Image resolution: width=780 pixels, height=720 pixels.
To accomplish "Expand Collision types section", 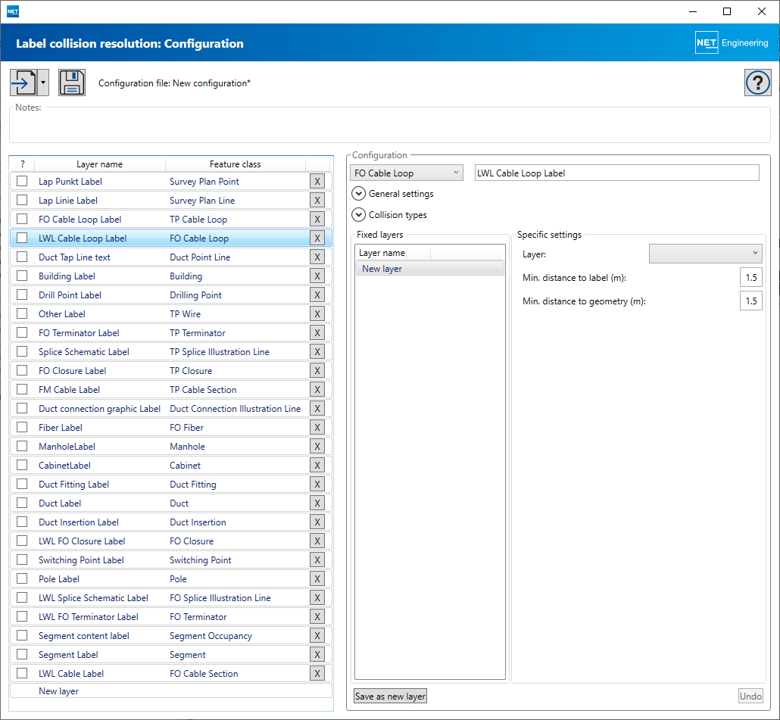I will 359,214.
